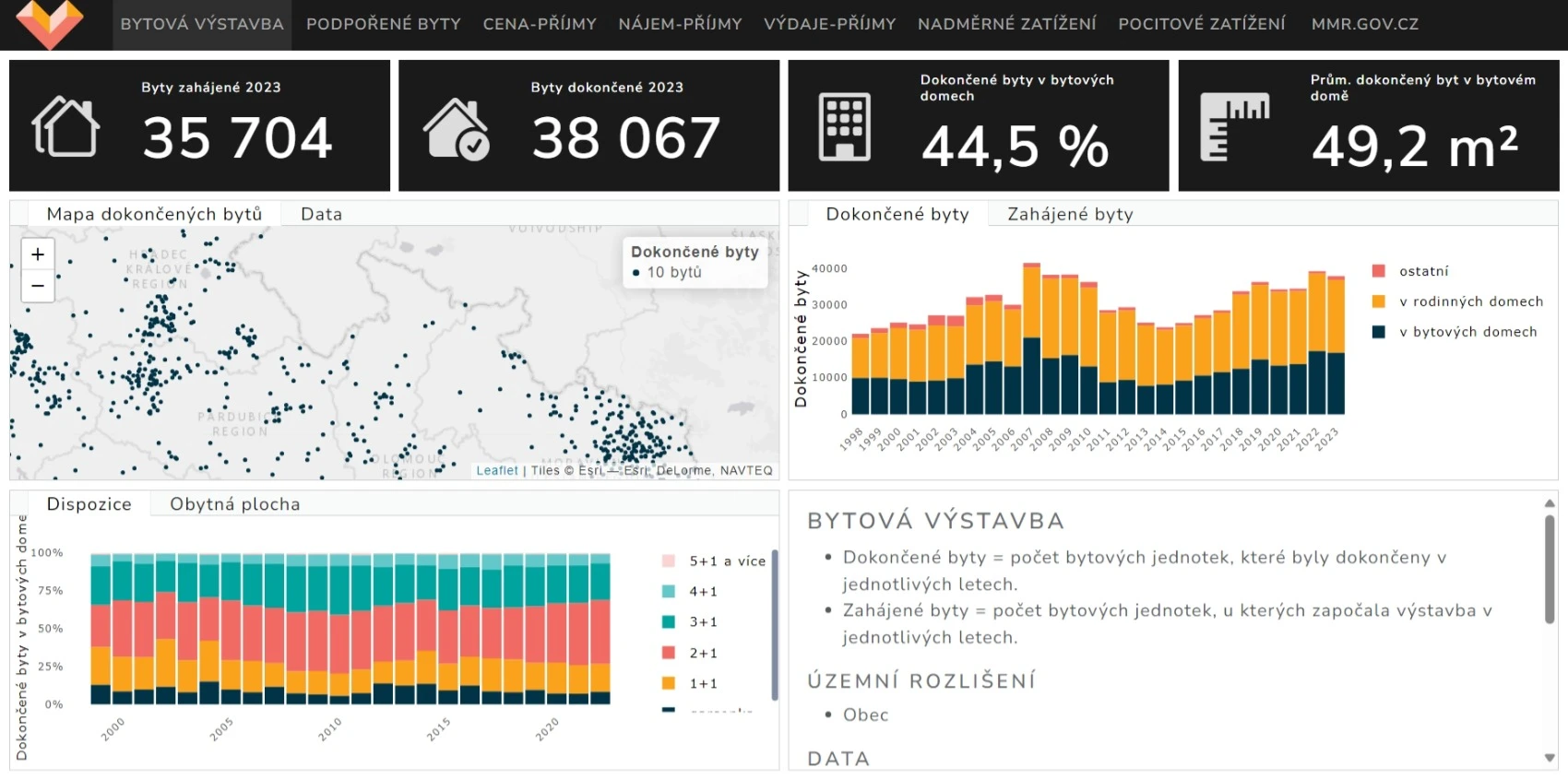
Task: Toggle the 3+1 legend entry
Action: pos(690,622)
